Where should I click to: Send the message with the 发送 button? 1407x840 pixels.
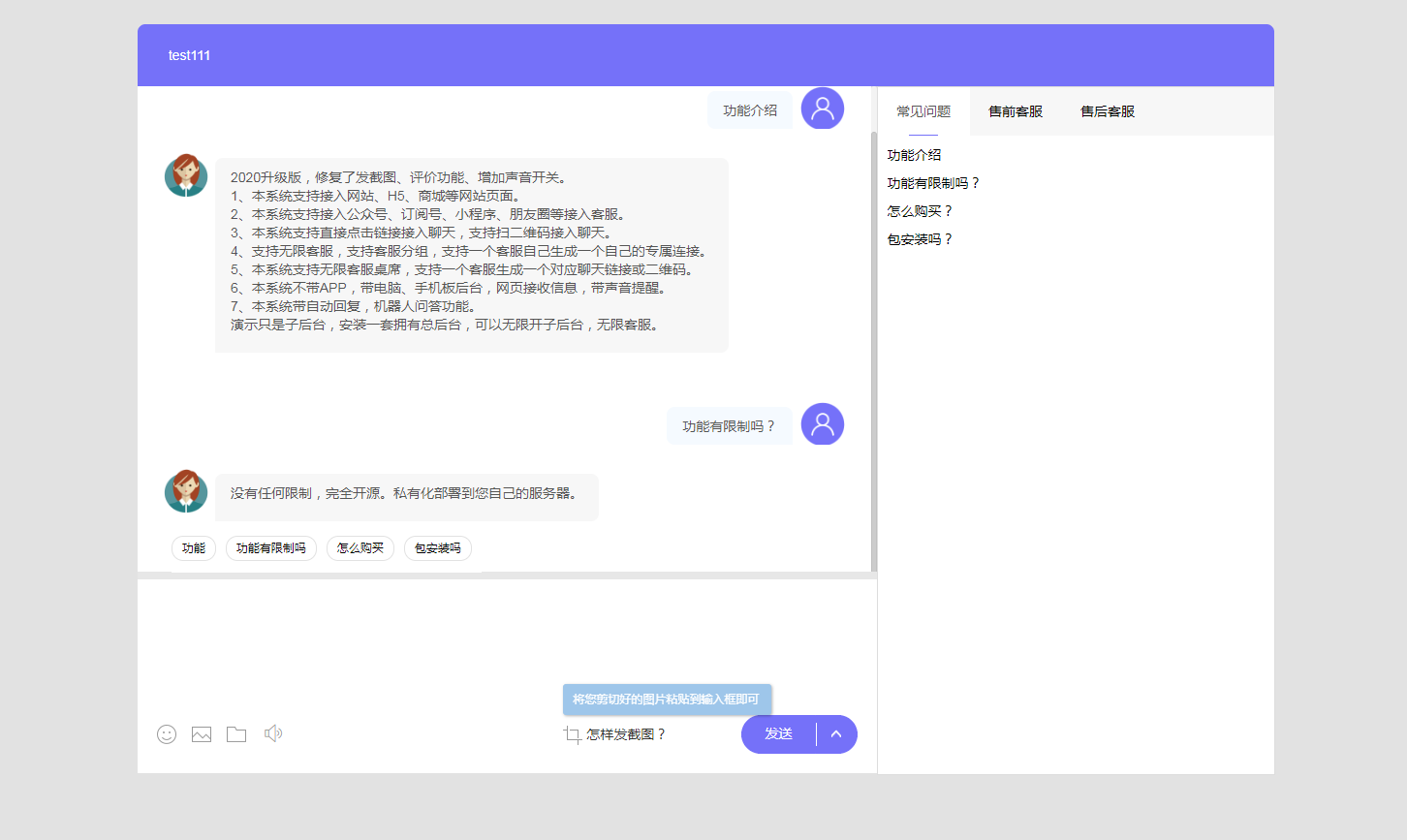click(779, 734)
